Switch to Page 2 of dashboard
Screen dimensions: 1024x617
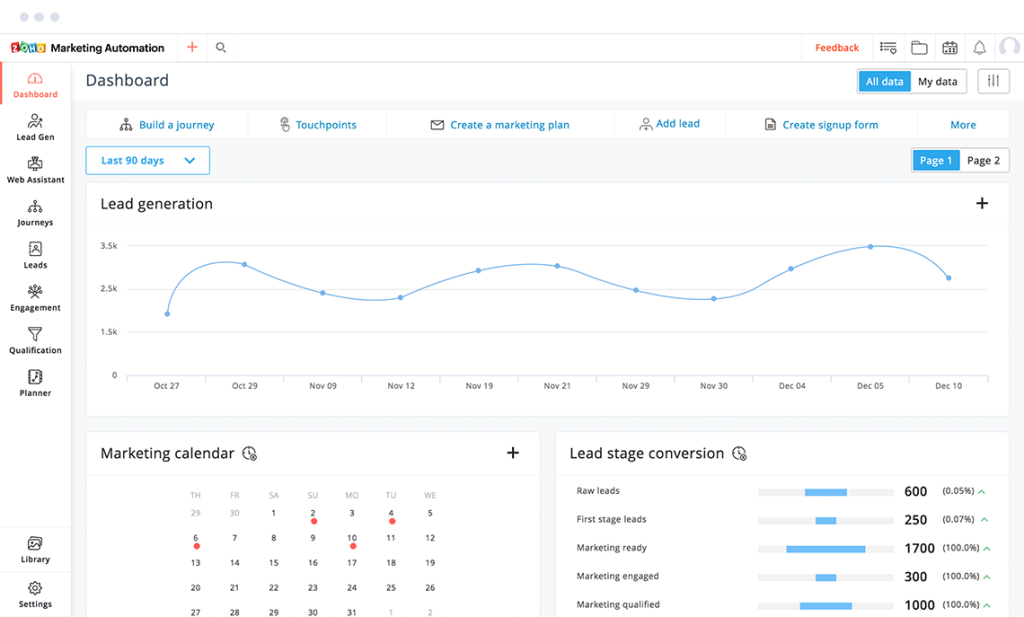[983, 160]
